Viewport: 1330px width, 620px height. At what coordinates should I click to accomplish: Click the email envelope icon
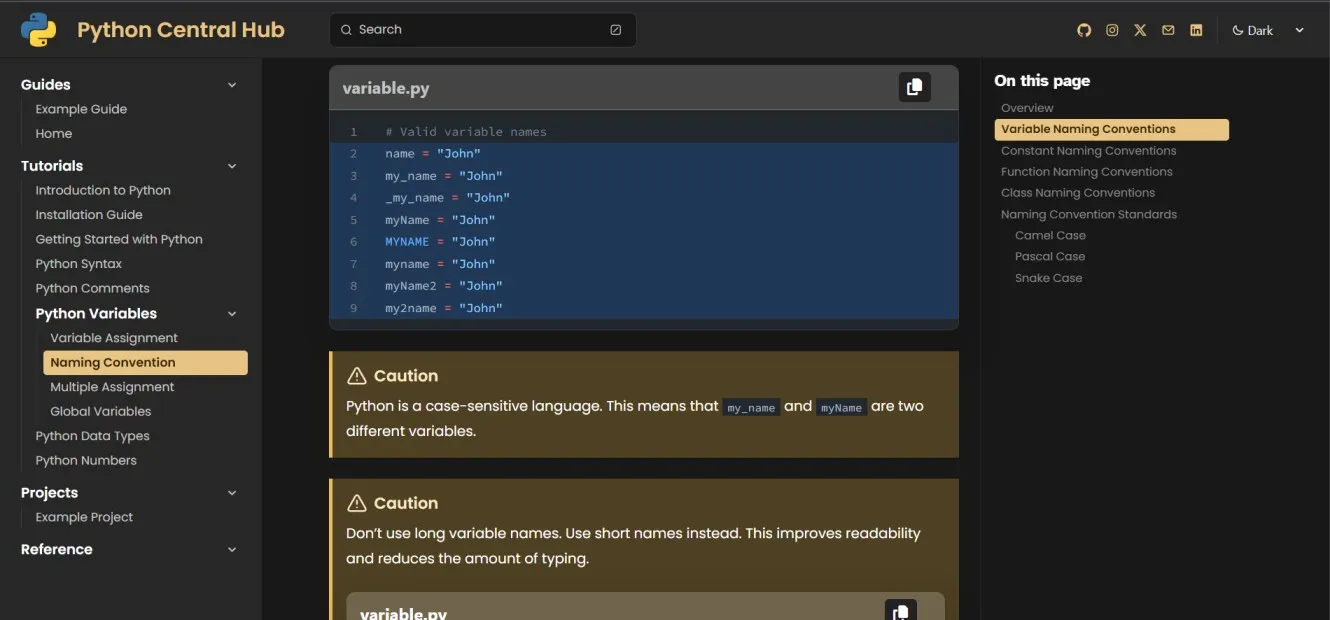click(1168, 30)
